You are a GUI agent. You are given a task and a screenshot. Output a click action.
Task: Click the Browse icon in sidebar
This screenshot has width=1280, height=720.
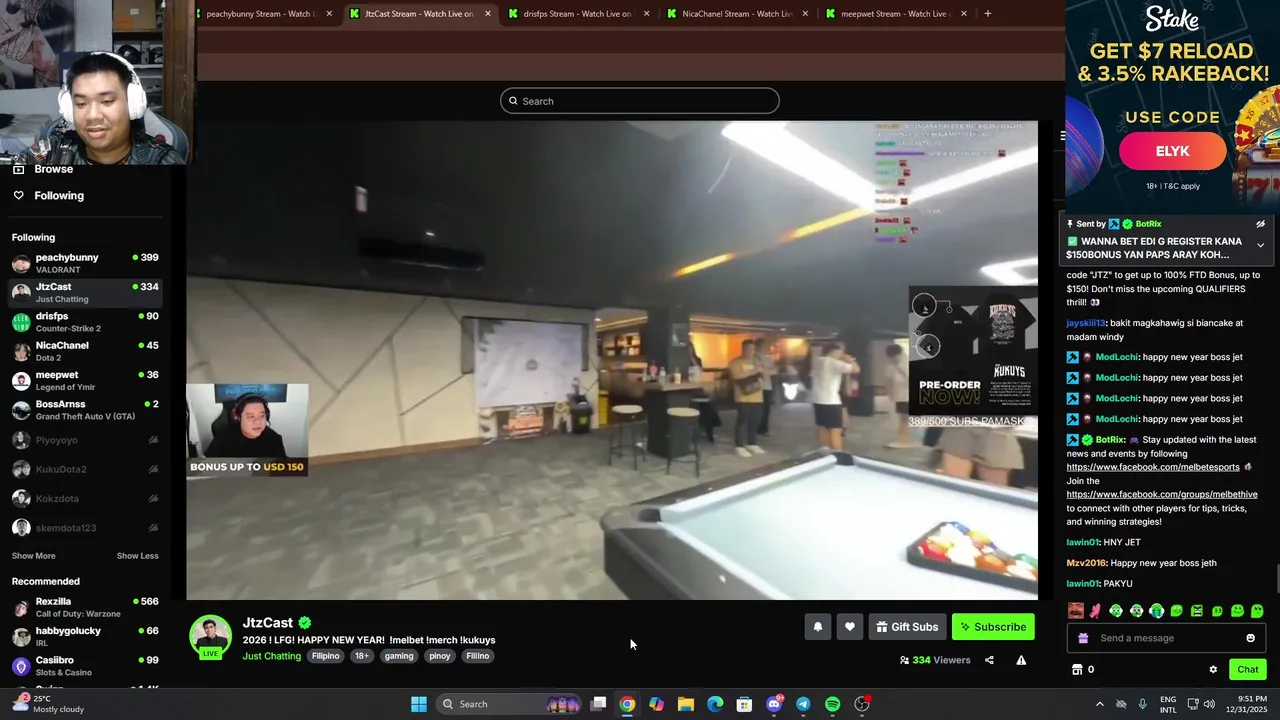18,169
